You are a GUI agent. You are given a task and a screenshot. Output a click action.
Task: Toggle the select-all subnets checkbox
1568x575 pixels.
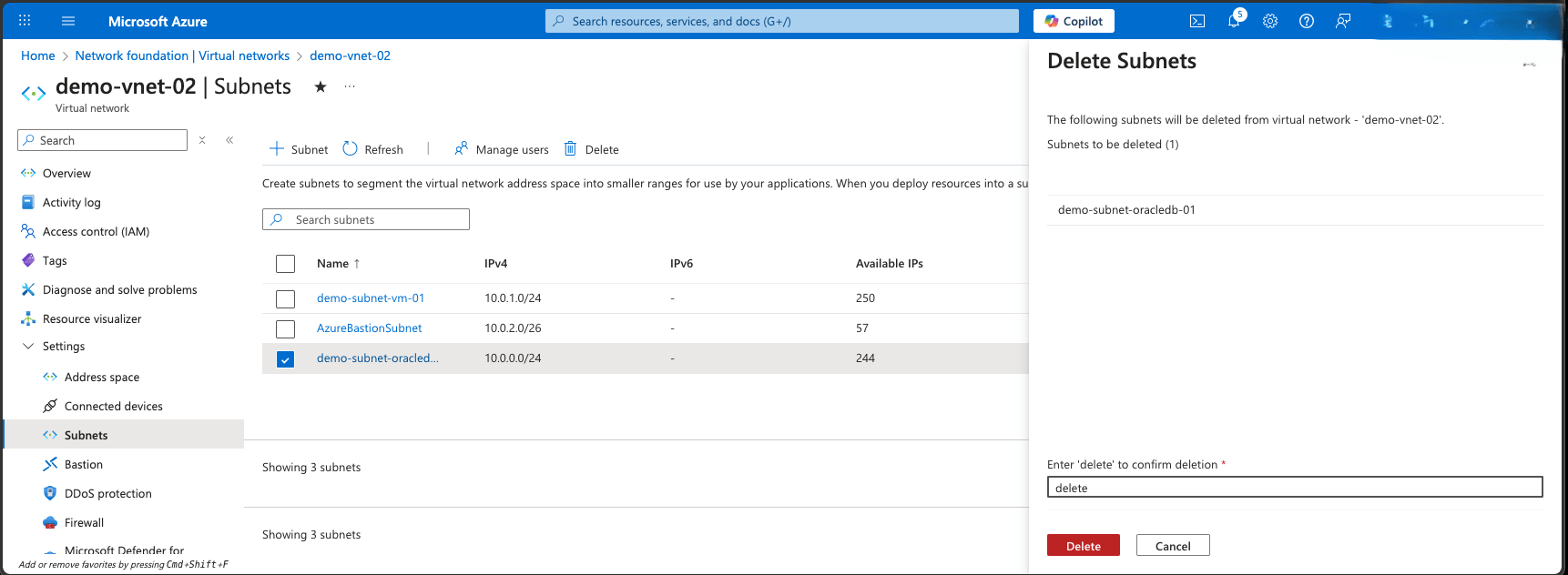pyautogui.click(x=285, y=264)
